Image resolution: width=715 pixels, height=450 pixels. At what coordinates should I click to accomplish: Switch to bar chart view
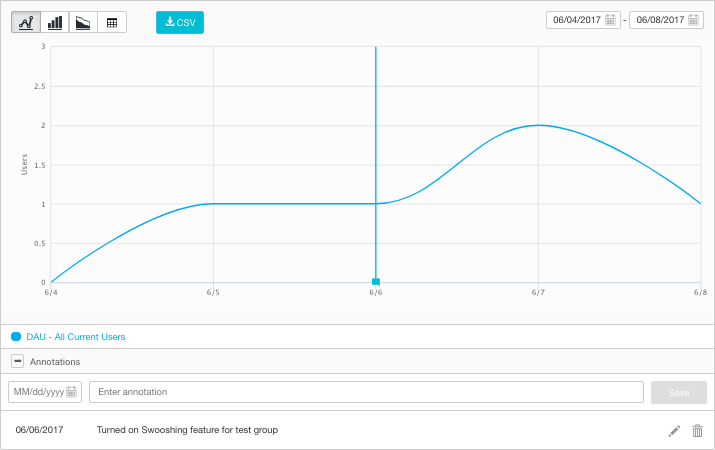(55, 22)
